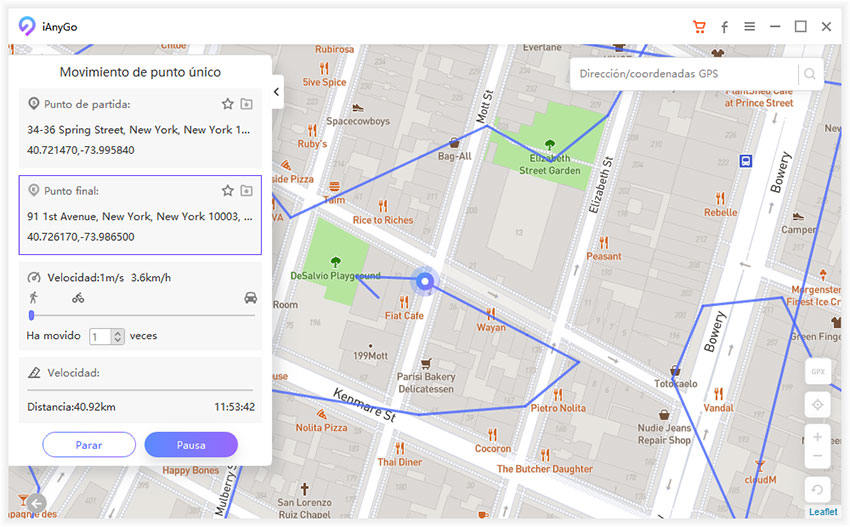The width and height of the screenshot is (850, 527).
Task: Zoom out the map with minus
Action: (817, 456)
